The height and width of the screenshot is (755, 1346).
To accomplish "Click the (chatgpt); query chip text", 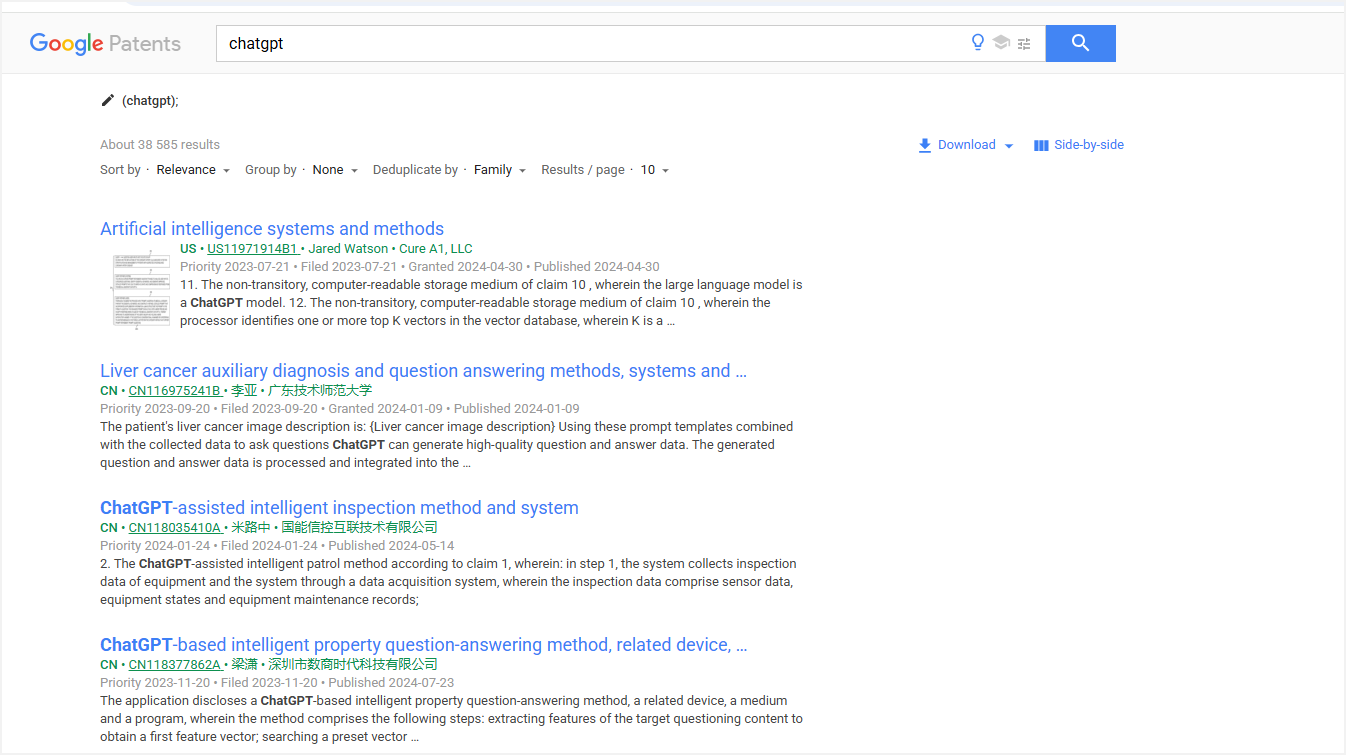I will pyautogui.click(x=150, y=101).
